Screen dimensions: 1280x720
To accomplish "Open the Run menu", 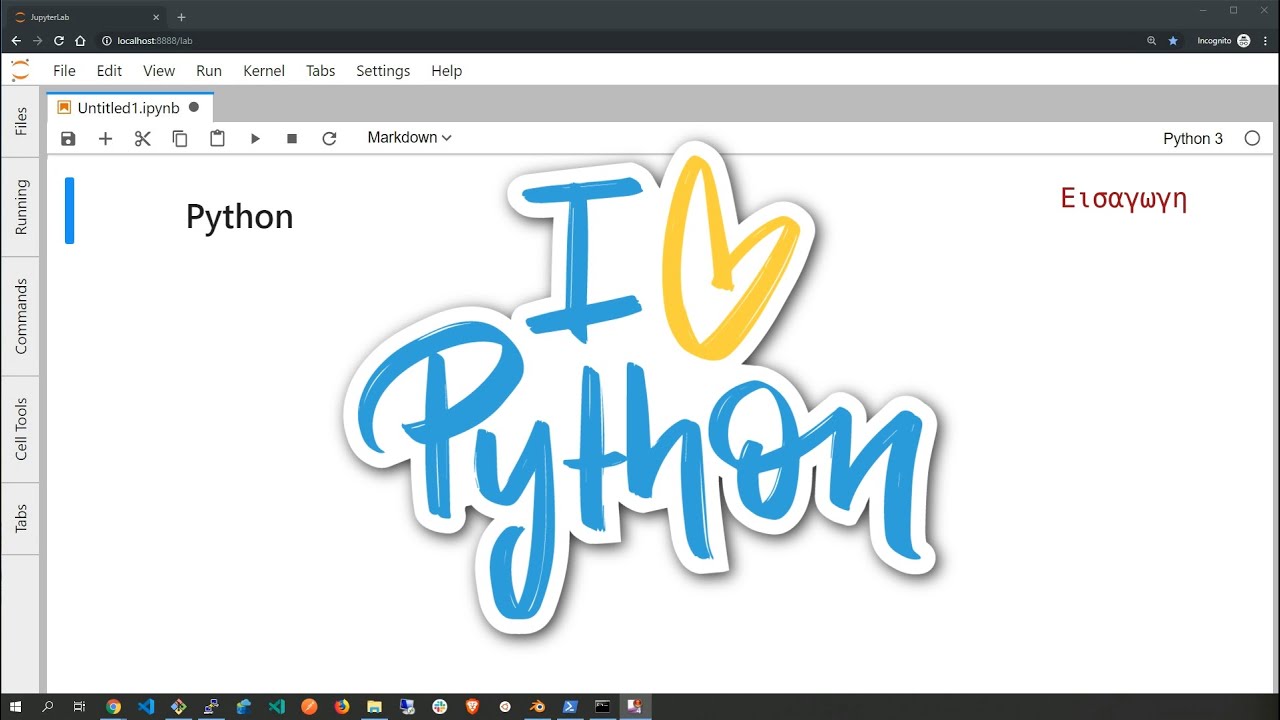I will 209,71.
